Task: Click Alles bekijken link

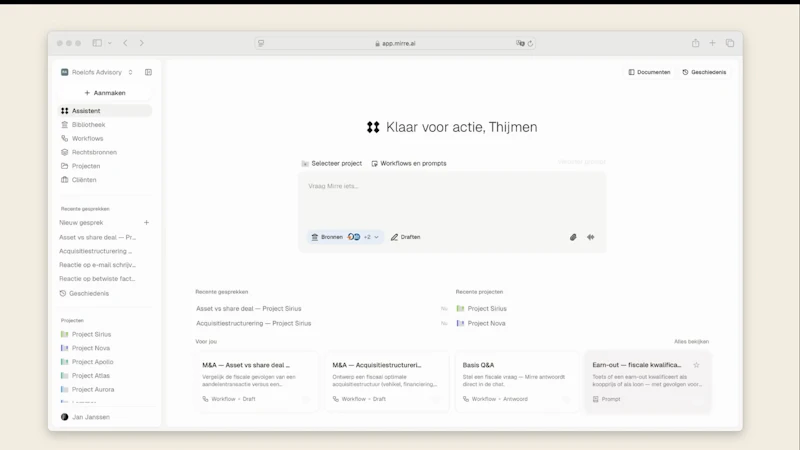Action: point(691,342)
